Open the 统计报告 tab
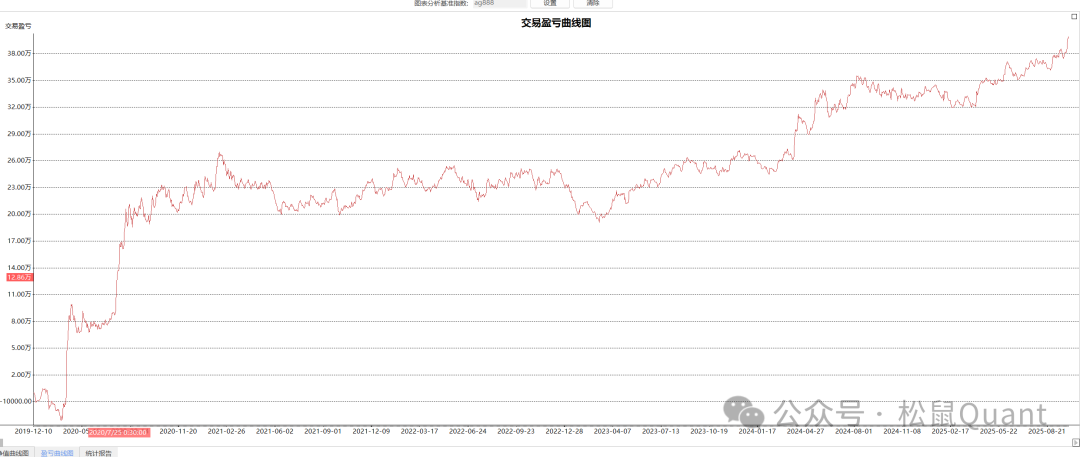The height and width of the screenshot is (457, 1080). tap(98, 453)
